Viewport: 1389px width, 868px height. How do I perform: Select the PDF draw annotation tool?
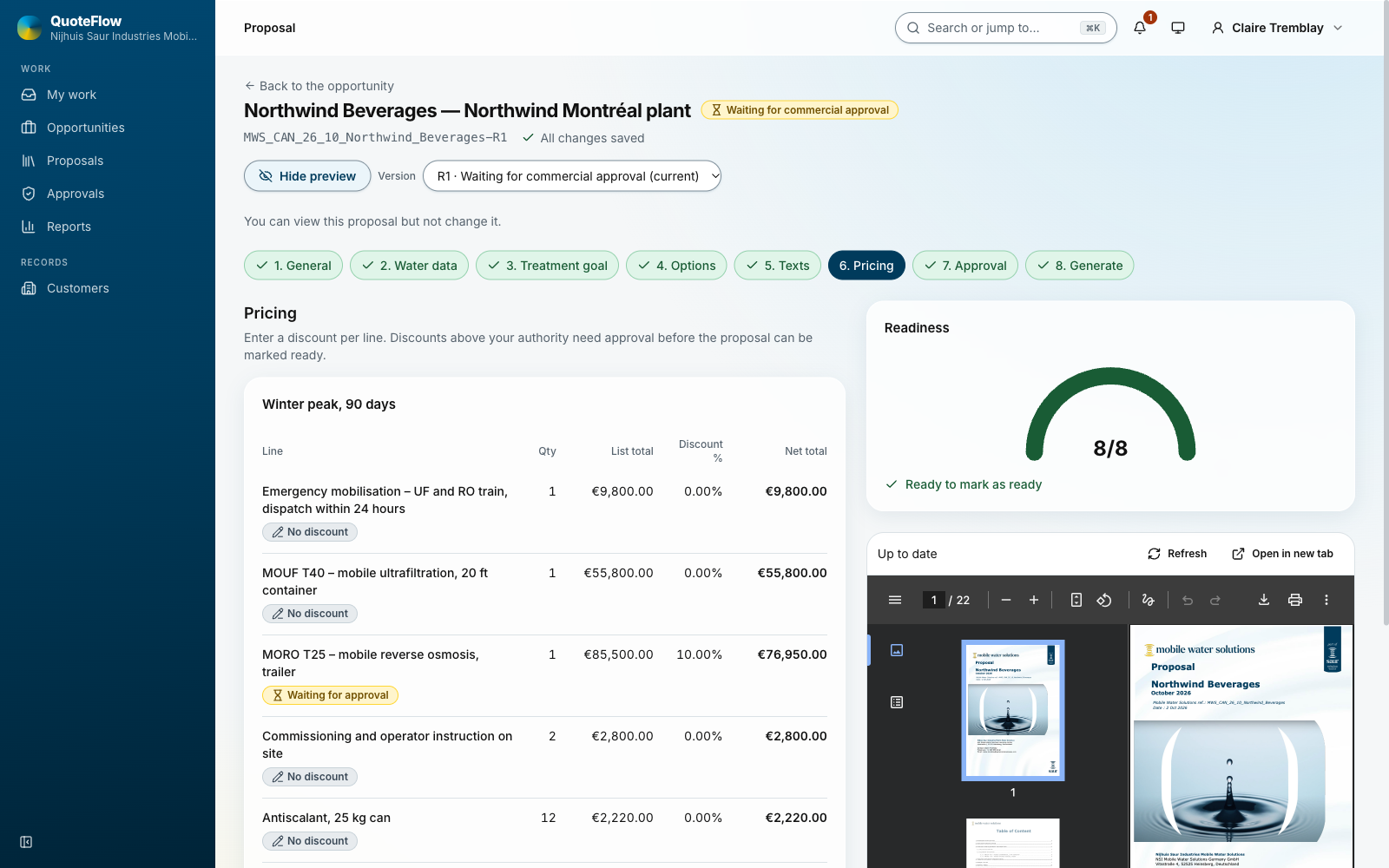(1148, 600)
